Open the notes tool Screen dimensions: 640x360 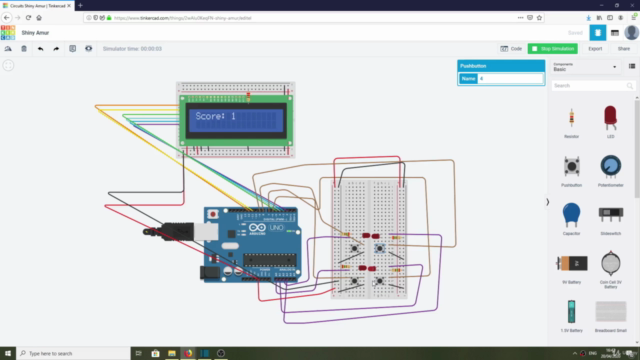[x=72, y=49]
